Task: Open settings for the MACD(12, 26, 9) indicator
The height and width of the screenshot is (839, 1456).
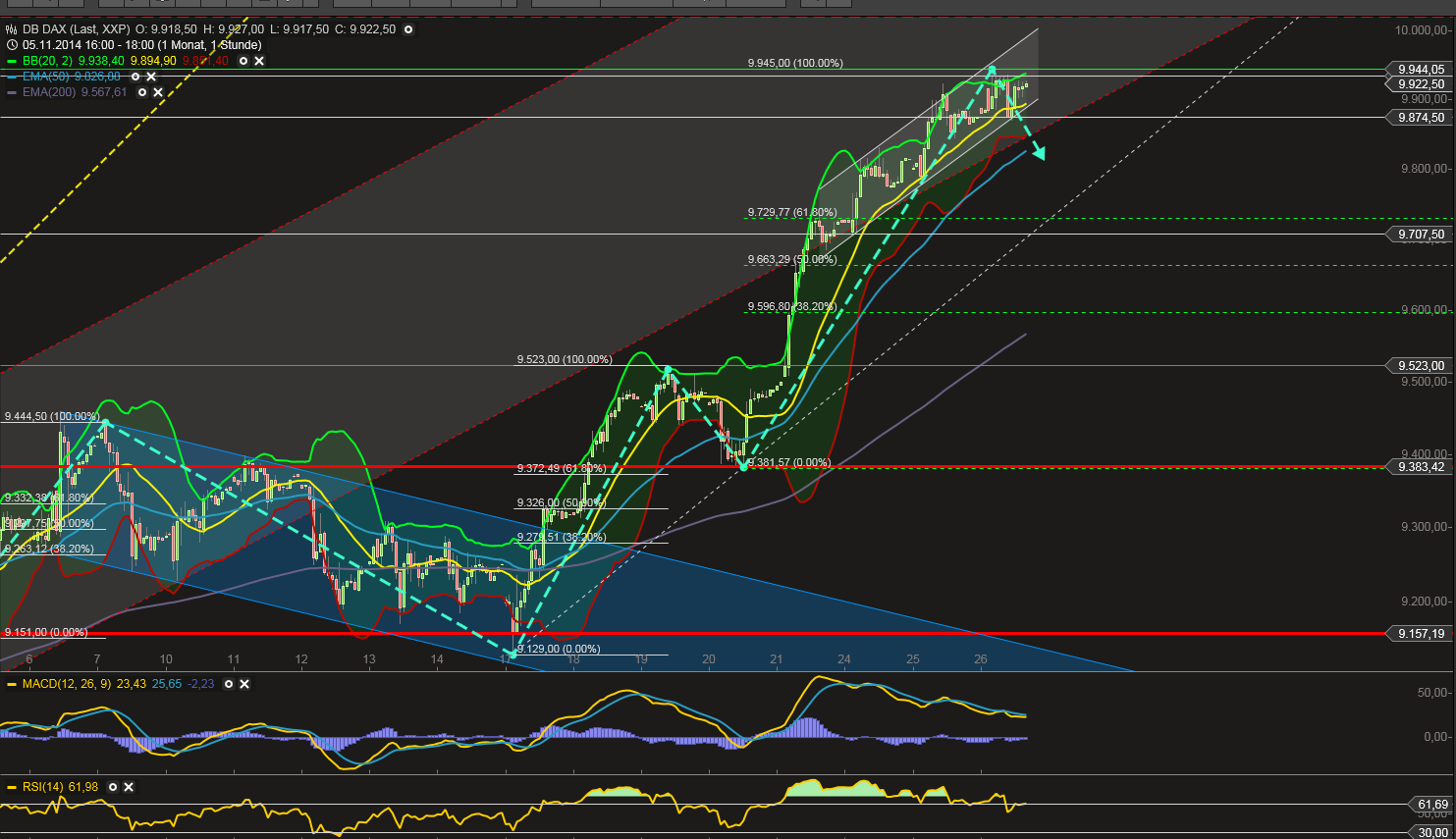Action: pyautogui.click(x=229, y=684)
